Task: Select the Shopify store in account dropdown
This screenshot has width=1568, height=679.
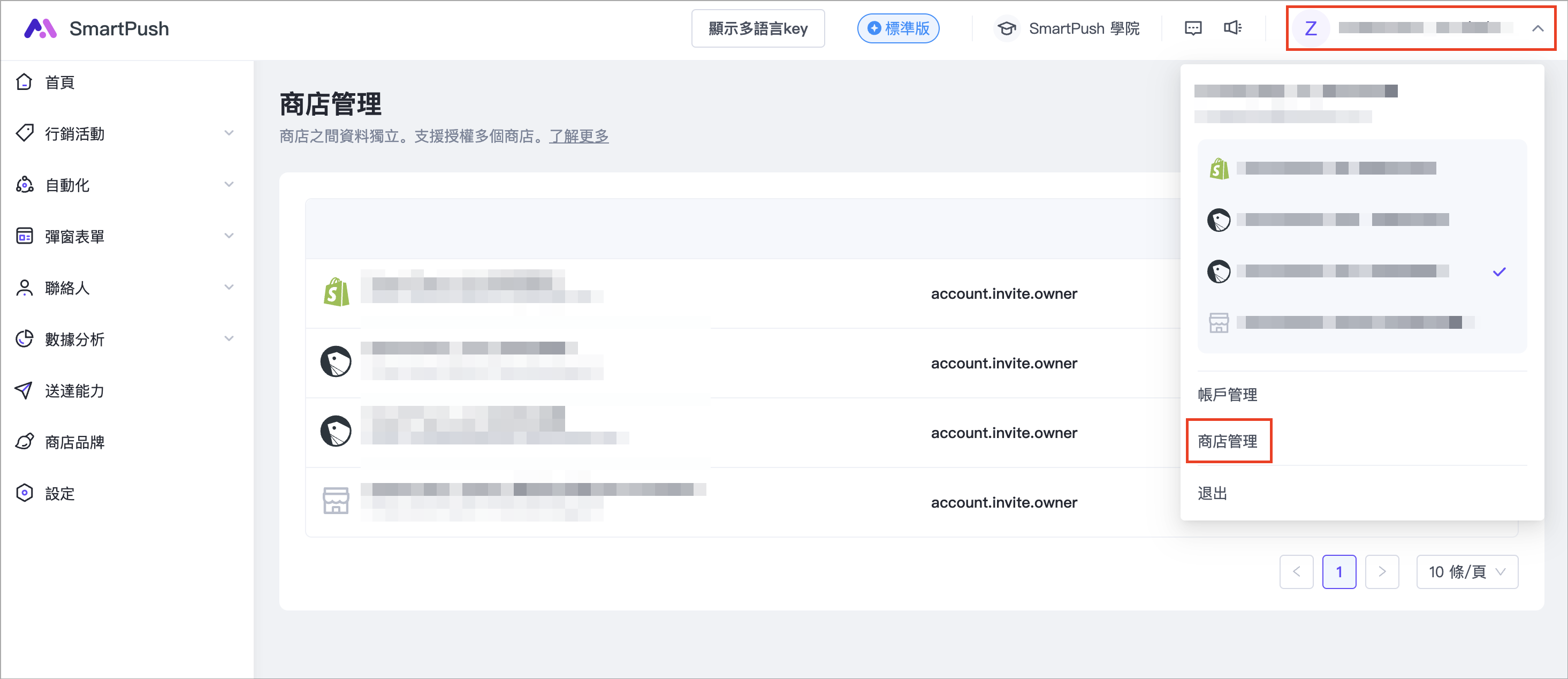Action: (1339, 169)
